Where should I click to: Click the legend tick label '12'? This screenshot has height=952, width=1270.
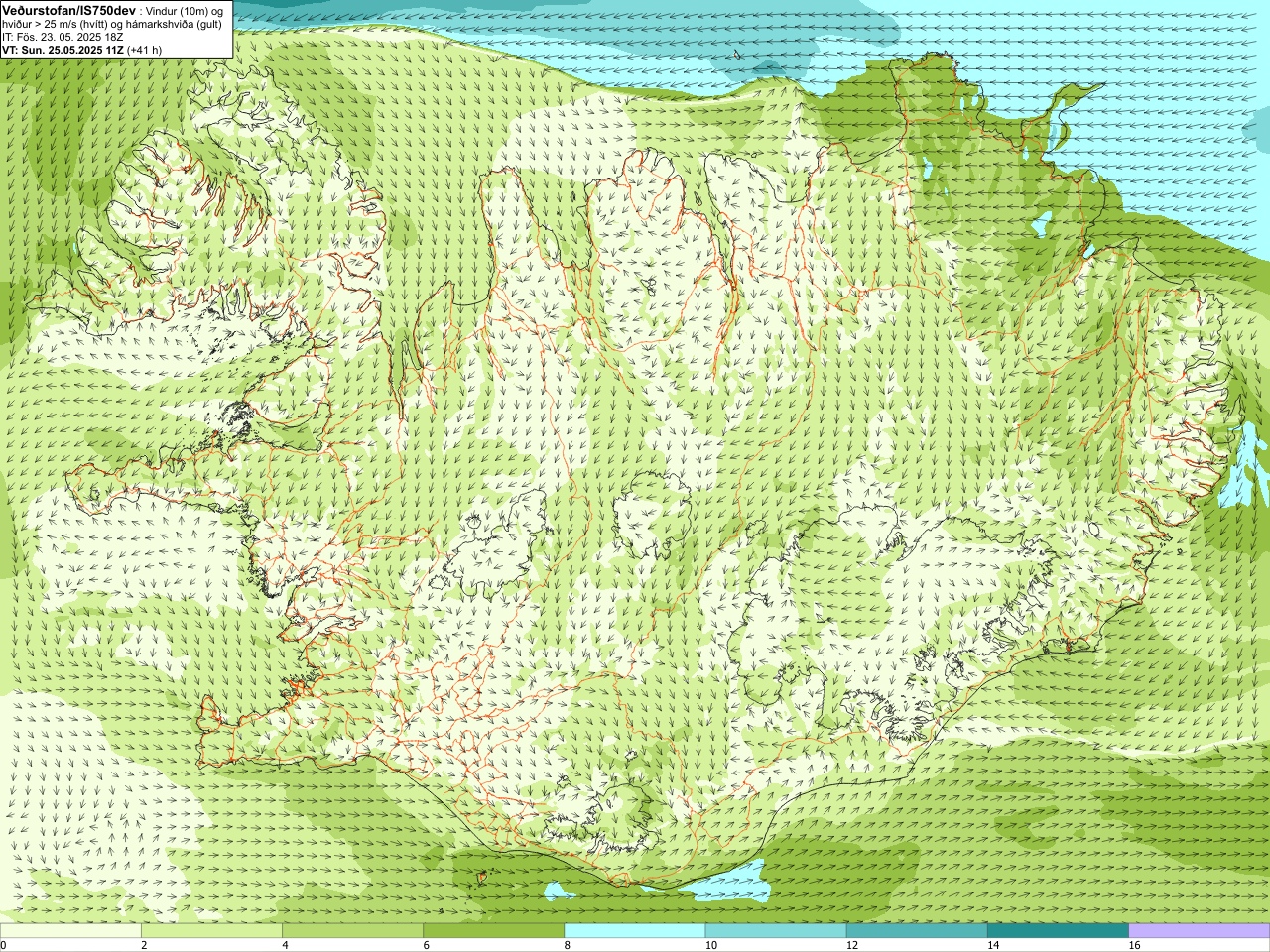tap(852, 945)
